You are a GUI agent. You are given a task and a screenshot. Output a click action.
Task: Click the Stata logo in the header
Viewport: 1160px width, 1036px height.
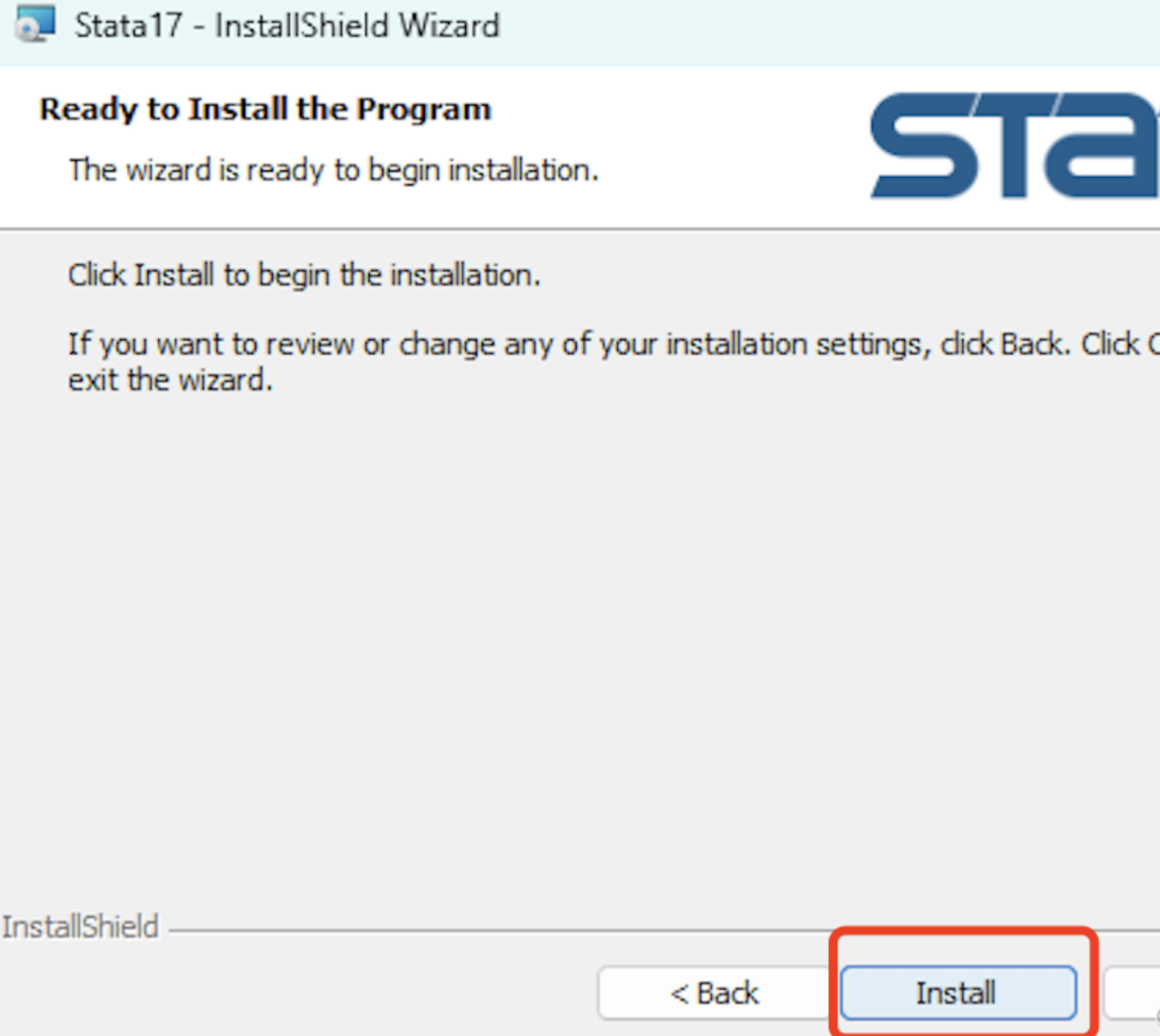coord(1013,146)
